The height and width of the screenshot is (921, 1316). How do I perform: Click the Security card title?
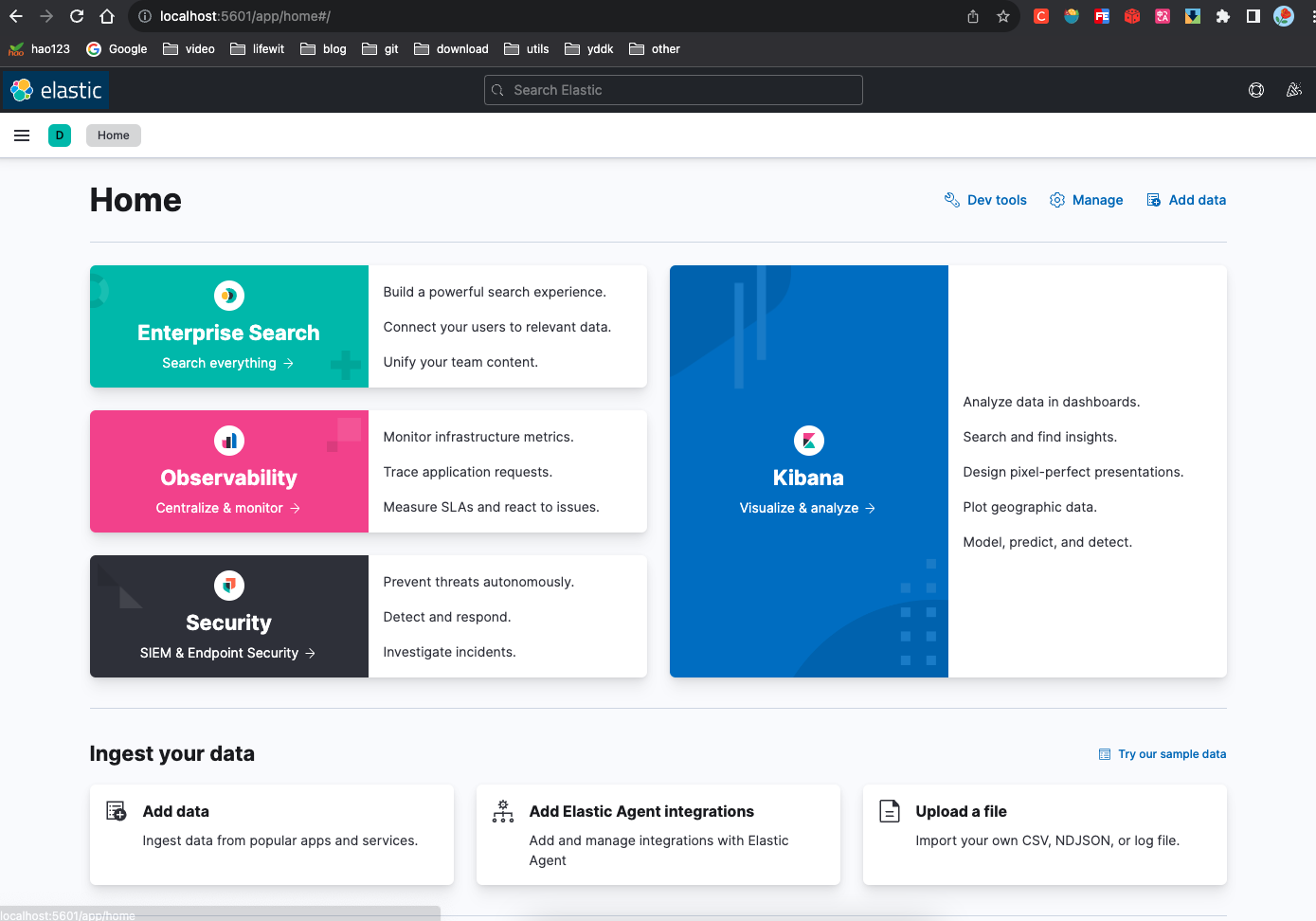coord(228,623)
